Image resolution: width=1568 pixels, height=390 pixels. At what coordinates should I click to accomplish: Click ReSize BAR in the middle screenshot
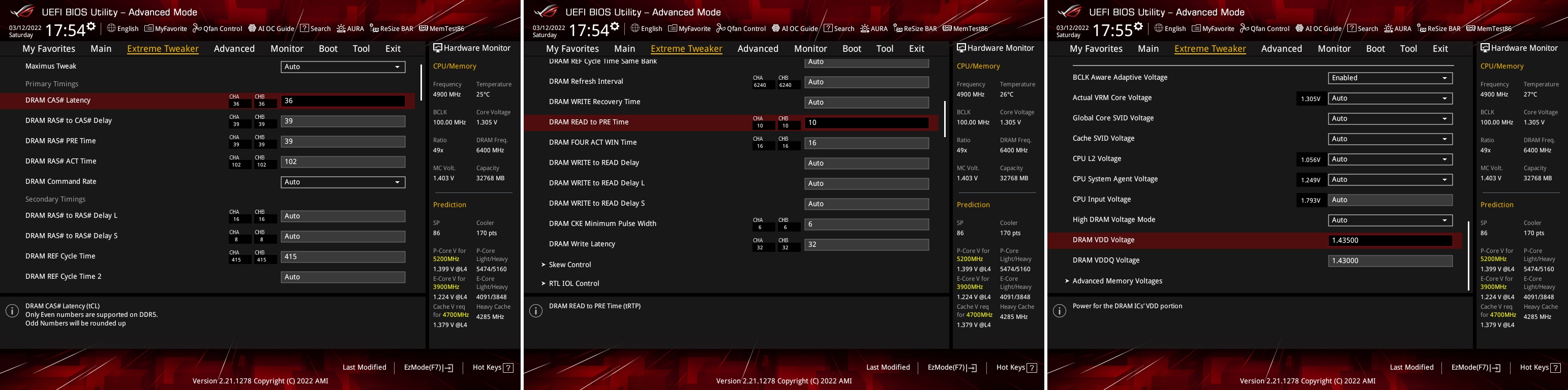[915, 28]
